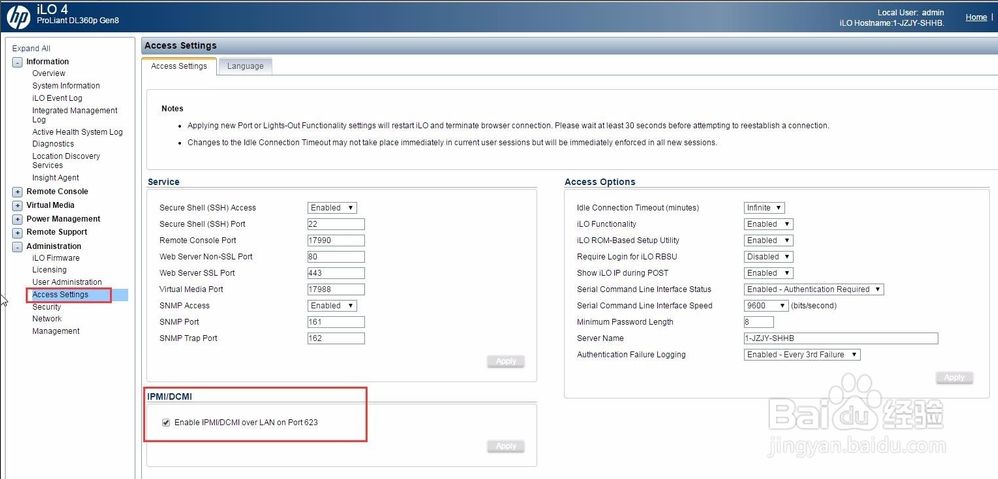The width and height of the screenshot is (998, 479).
Task: Click Minimum Password Length field
Action: click(x=758, y=322)
